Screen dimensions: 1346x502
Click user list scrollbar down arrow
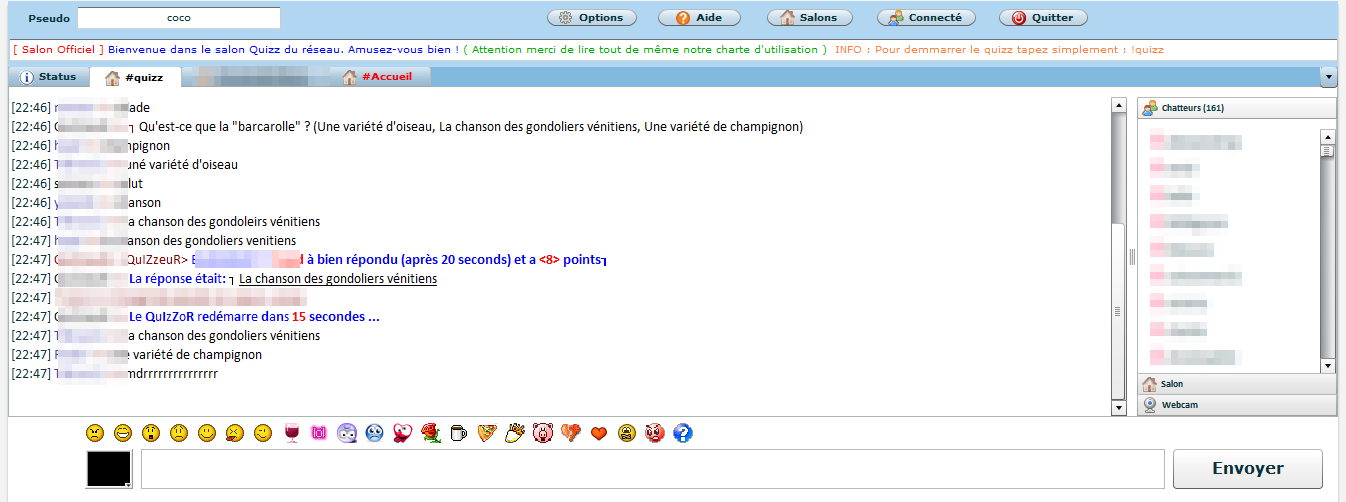[1328, 366]
